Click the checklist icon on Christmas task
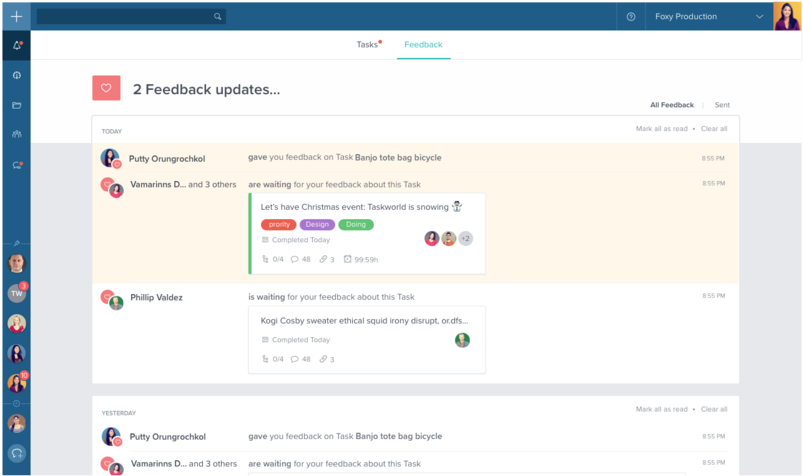The height and width of the screenshot is (476, 803). [265, 259]
